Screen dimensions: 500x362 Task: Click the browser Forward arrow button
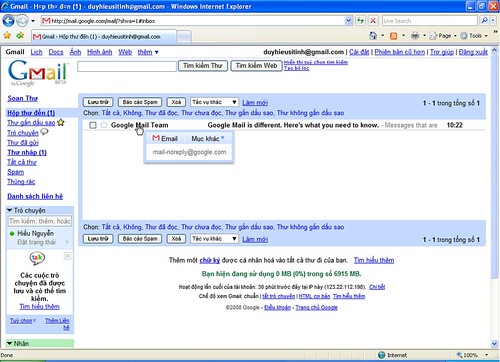[x=22, y=21]
